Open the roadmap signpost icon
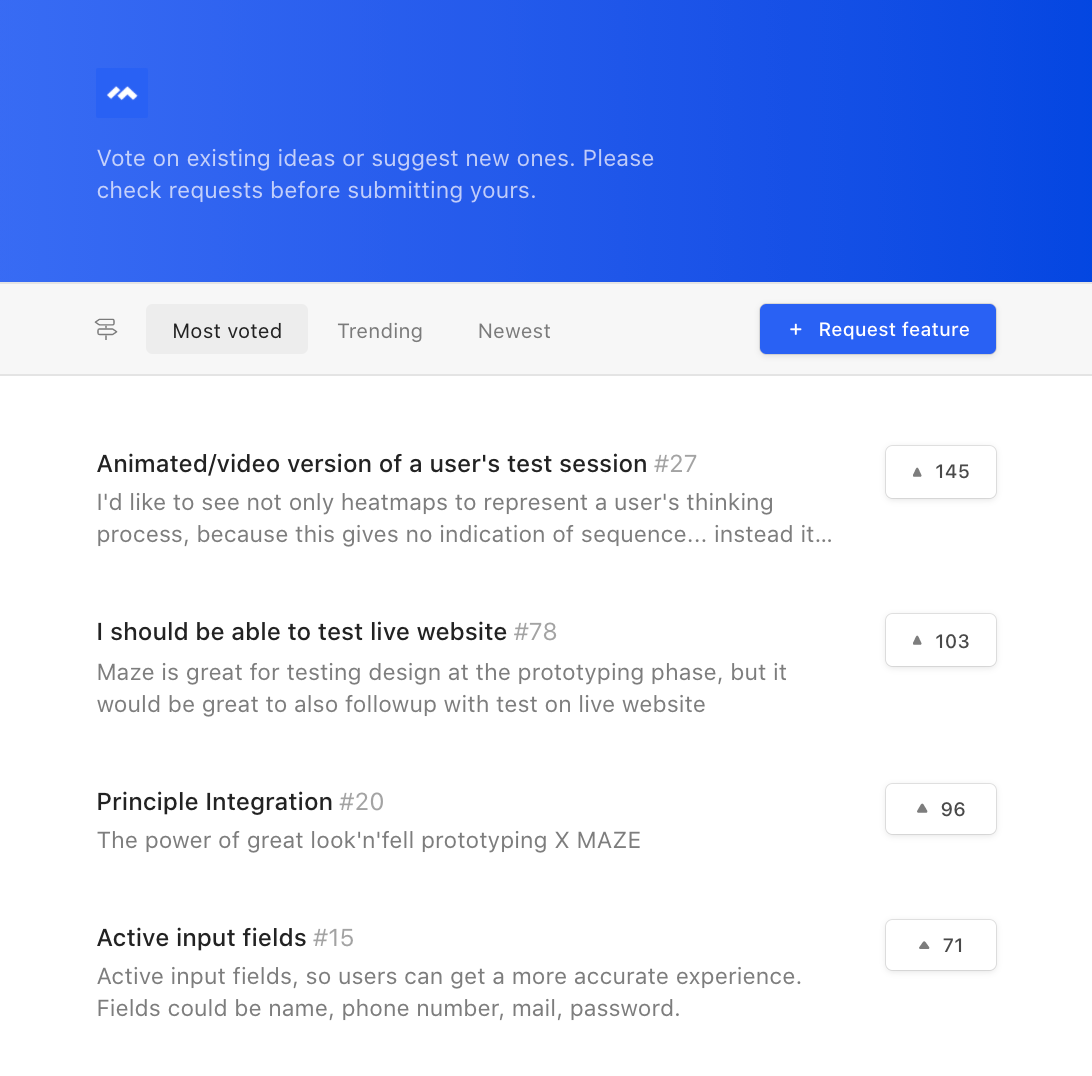This screenshot has width=1092, height=1076. (106, 329)
